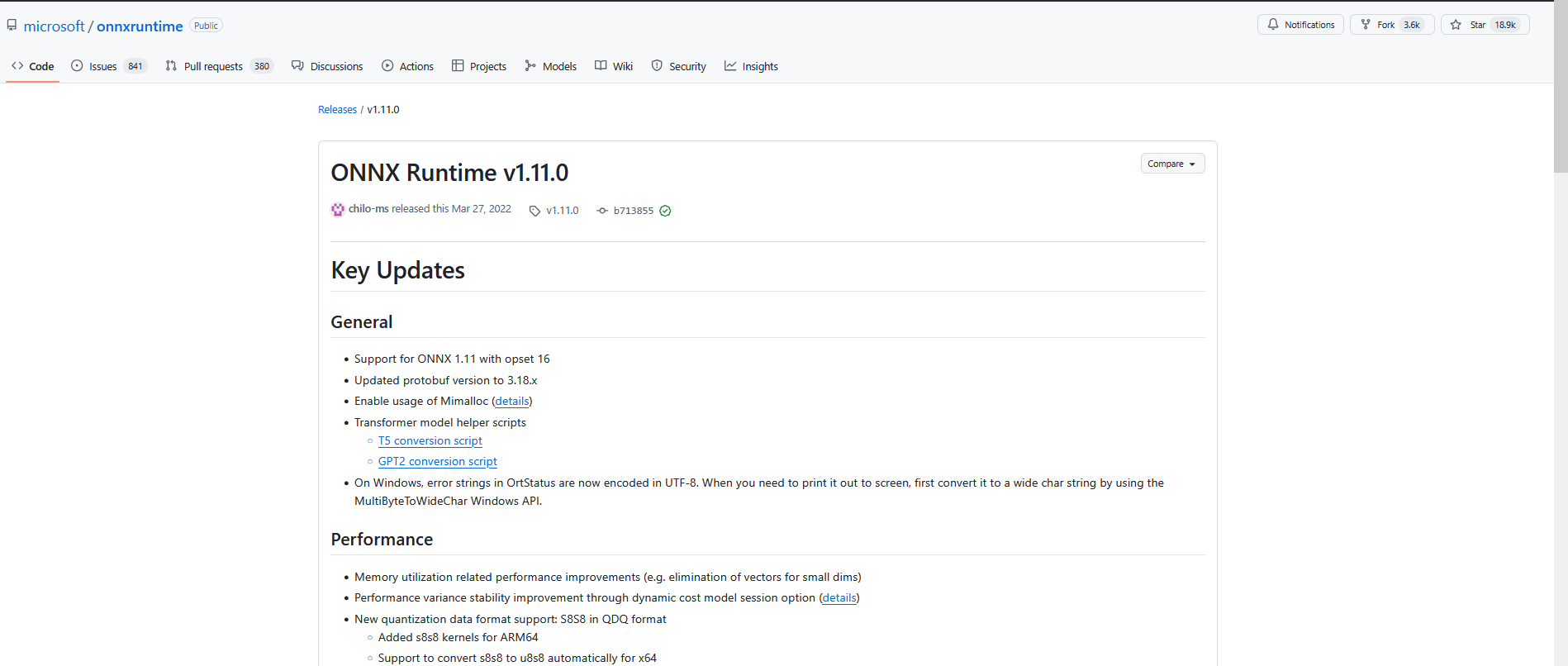The height and width of the screenshot is (666, 1568).
Task: Open the dynamic cost model details link
Action: (x=839, y=597)
